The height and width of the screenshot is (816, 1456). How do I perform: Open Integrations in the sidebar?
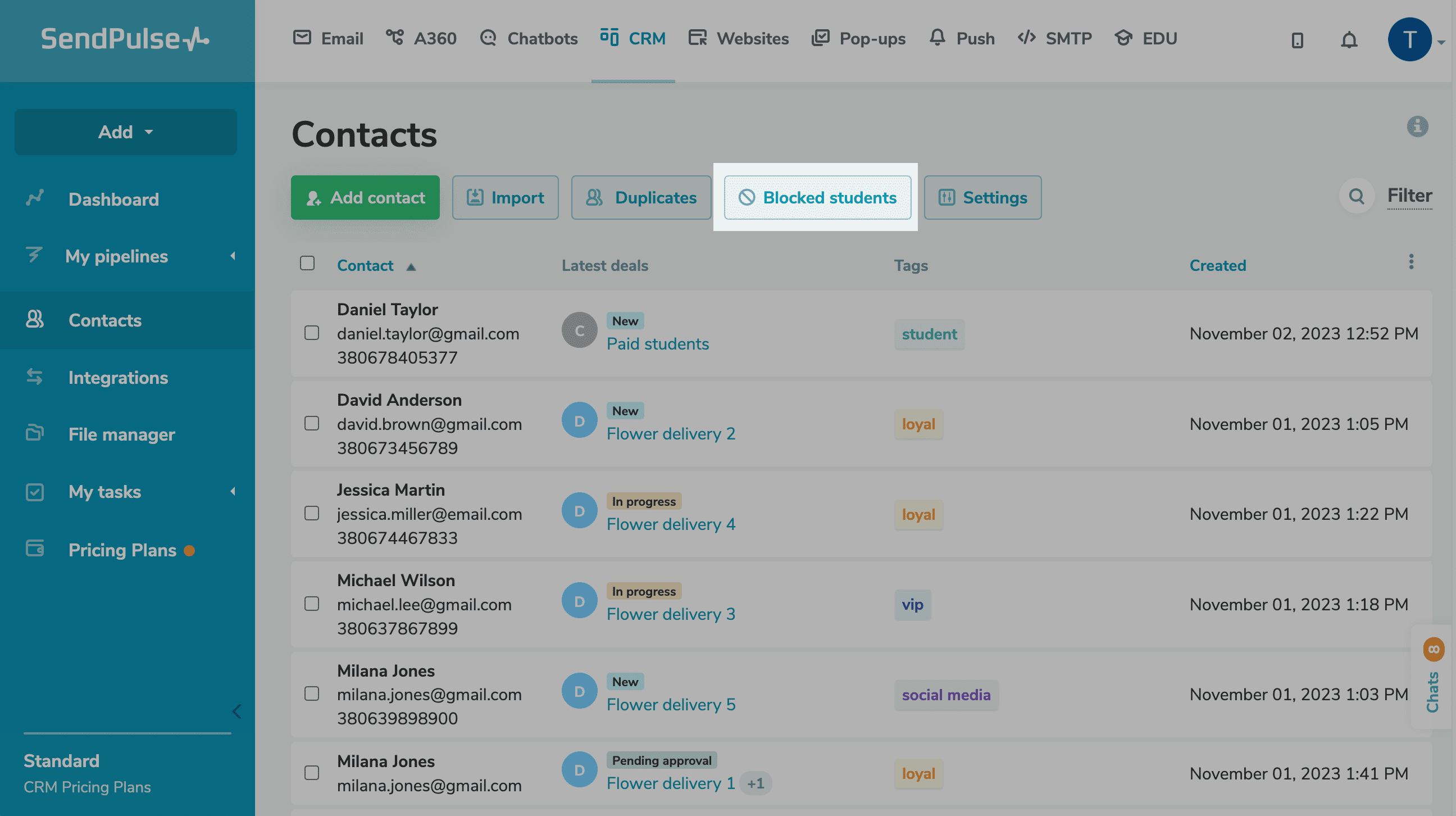(x=117, y=377)
